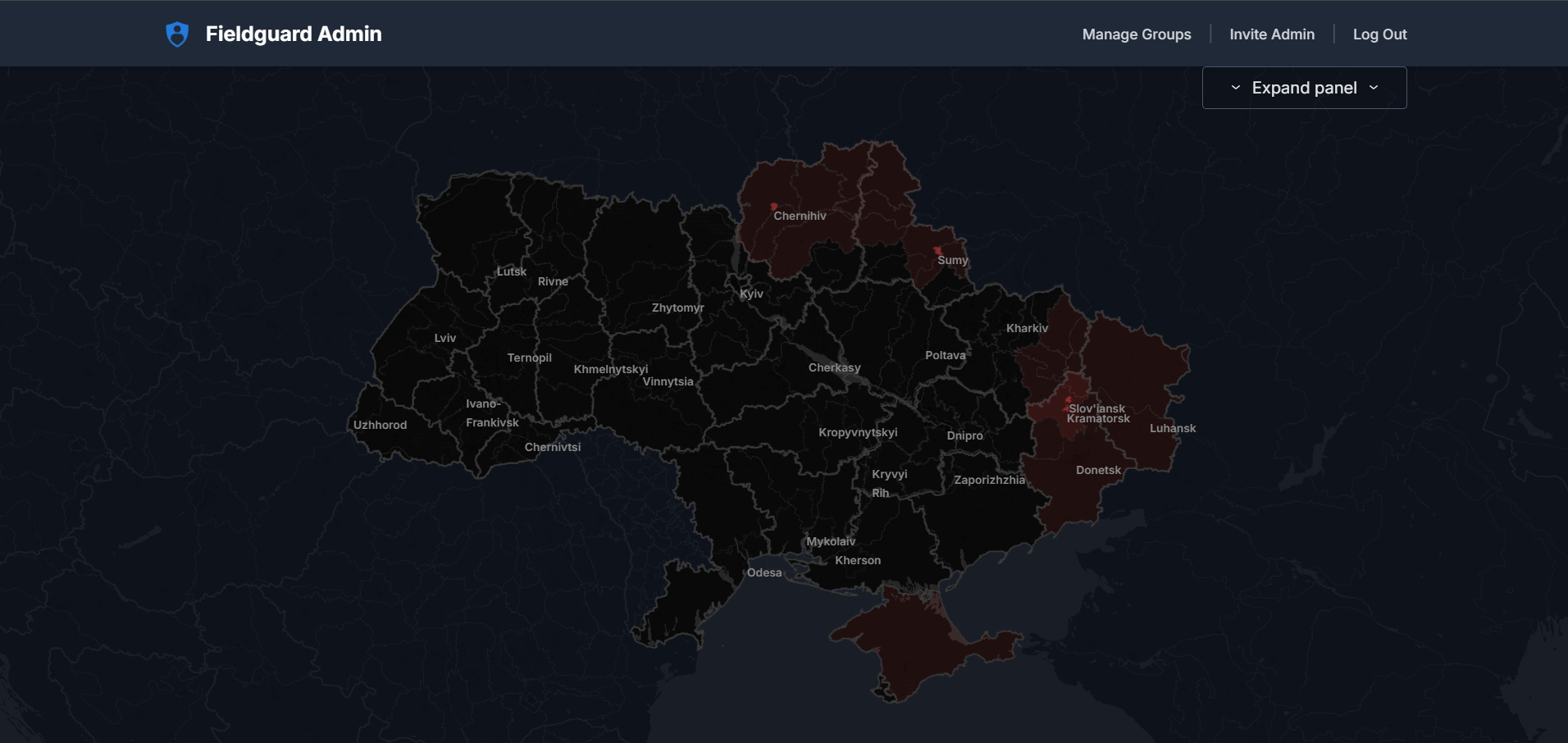Select Invite Admin from the navbar
This screenshot has height=743, width=1568.
tap(1271, 34)
